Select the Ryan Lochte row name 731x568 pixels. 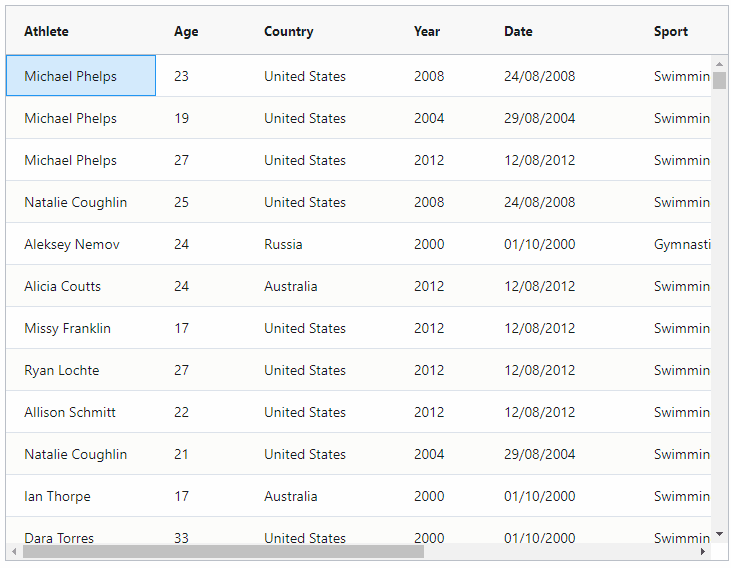pyautogui.click(x=62, y=370)
